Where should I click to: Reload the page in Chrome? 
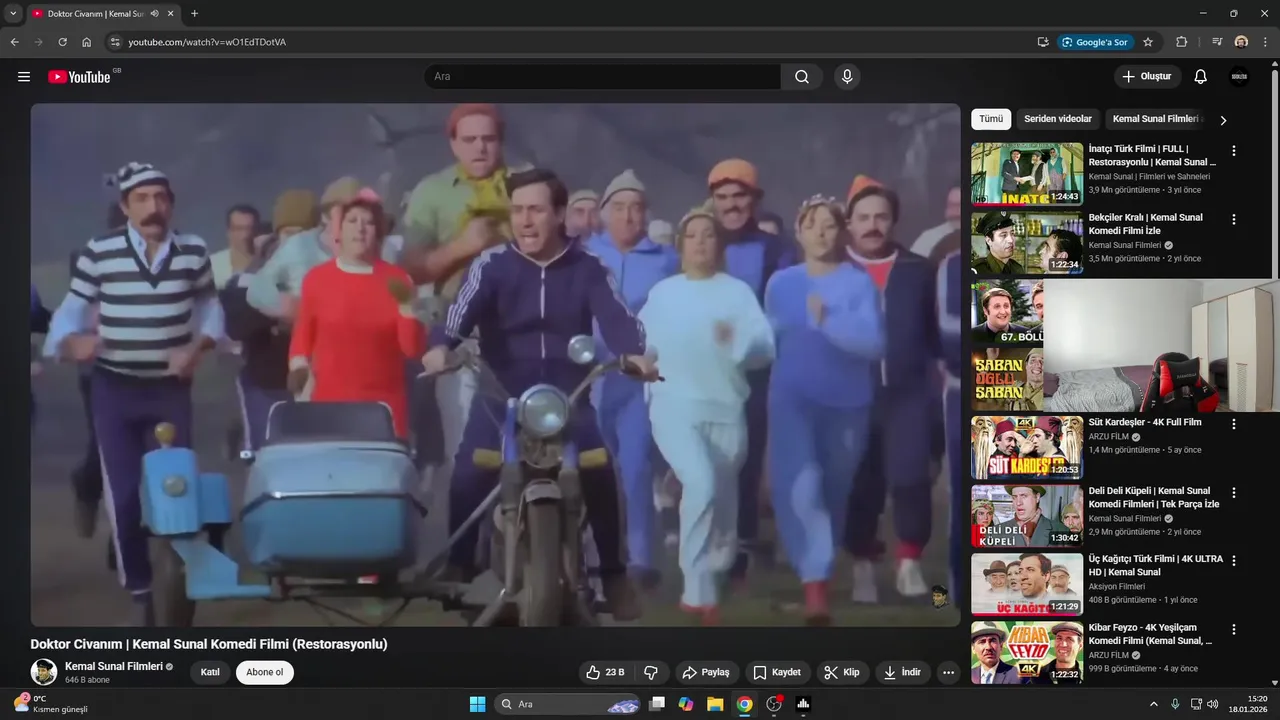(x=62, y=42)
